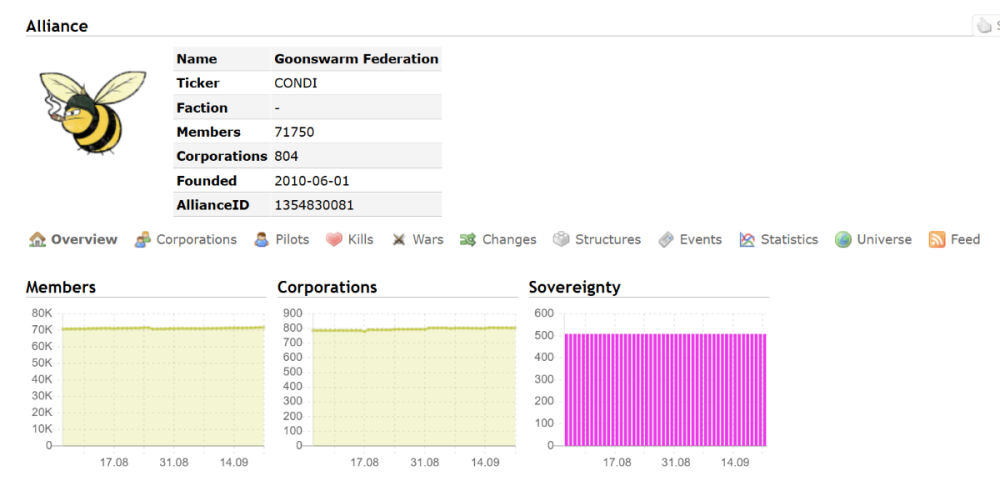Click the Ticker row label

[198, 83]
